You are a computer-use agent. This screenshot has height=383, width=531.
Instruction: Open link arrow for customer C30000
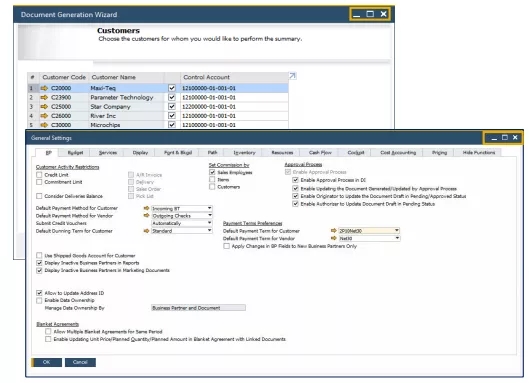click(x=44, y=125)
